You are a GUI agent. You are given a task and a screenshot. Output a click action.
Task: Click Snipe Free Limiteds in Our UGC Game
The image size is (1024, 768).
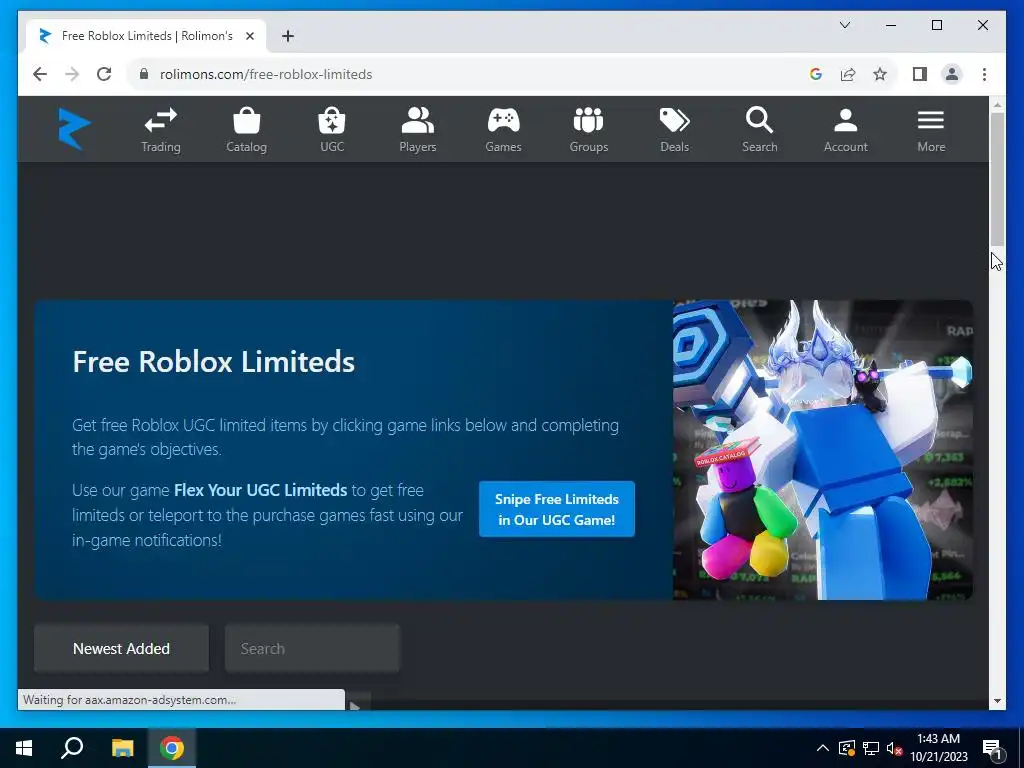tap(556, 509)
